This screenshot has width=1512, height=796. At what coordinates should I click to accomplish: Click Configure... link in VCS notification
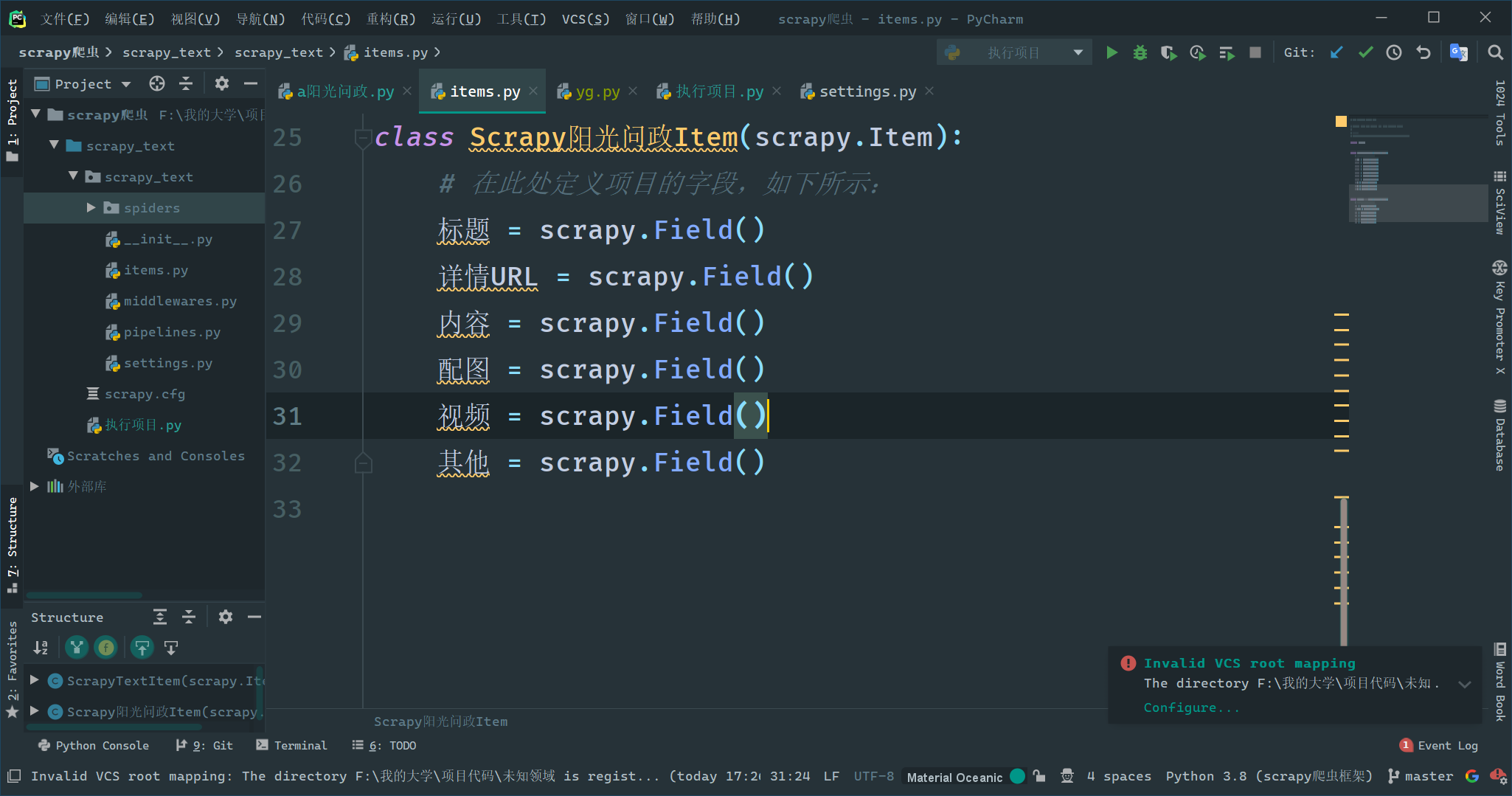tap(1191, 707)
